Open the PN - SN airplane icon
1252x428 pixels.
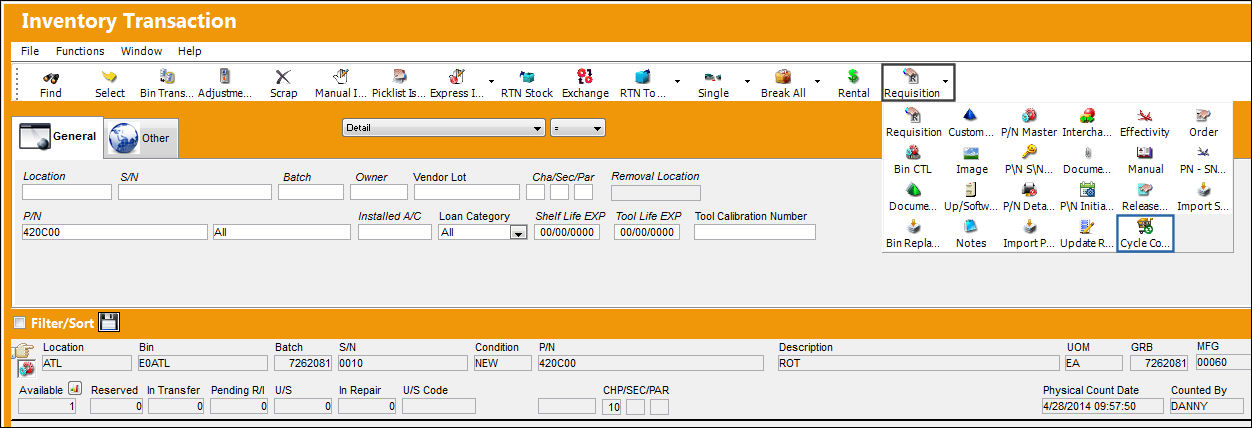click(x=1203, y=153)
